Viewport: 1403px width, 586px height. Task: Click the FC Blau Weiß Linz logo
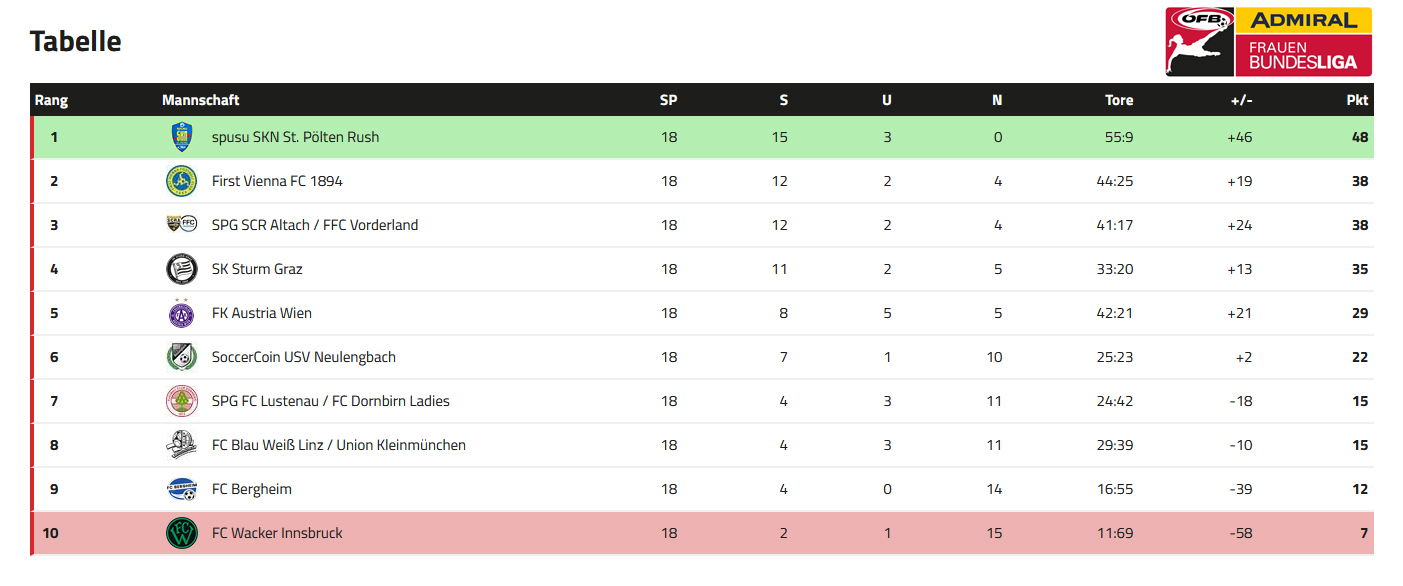coord(181,445)
